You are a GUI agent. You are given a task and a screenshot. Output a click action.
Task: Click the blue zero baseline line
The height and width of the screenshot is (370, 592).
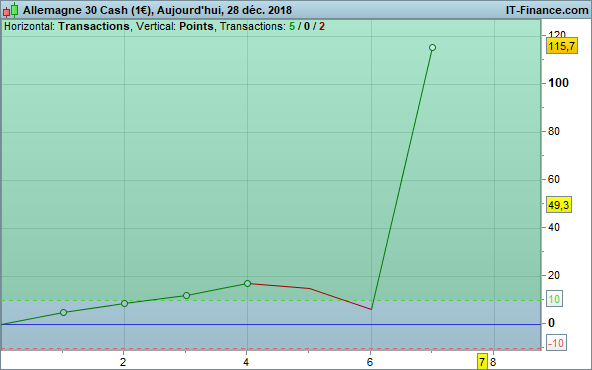270,324
